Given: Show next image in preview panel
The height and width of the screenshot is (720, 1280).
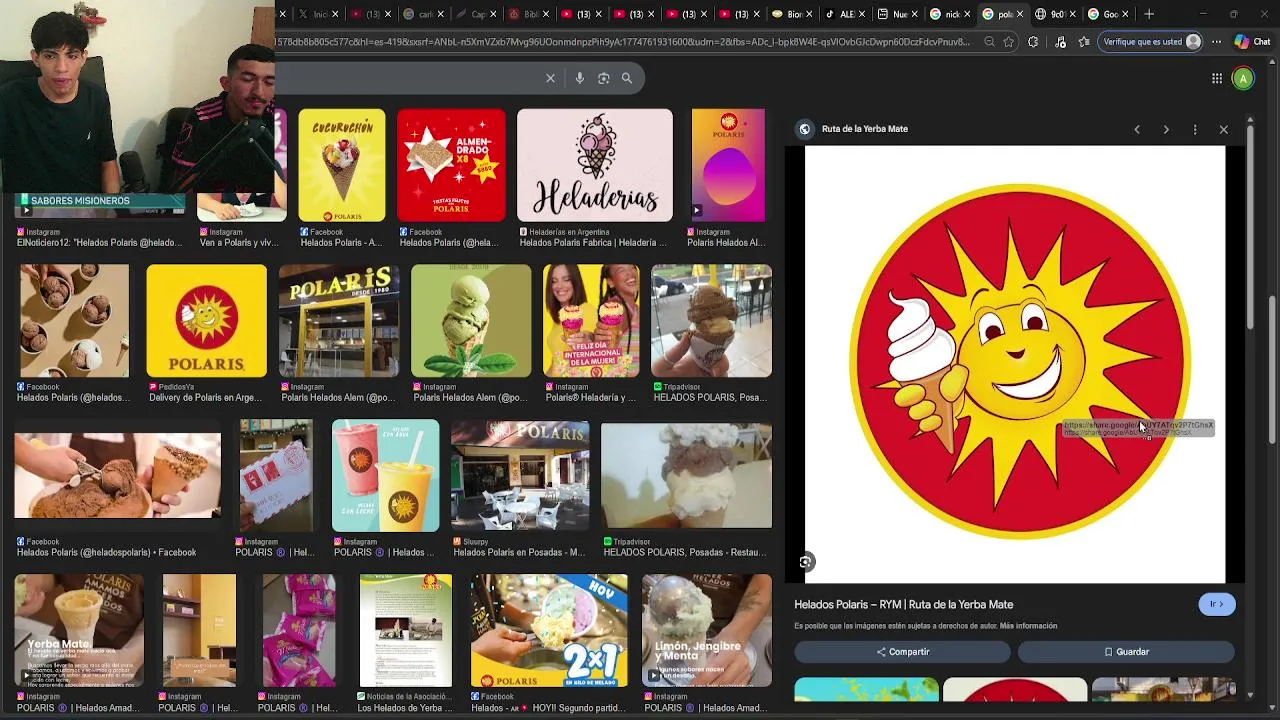Looking at the screenshot, I should pyautogui.click(x=1166, y=129).
